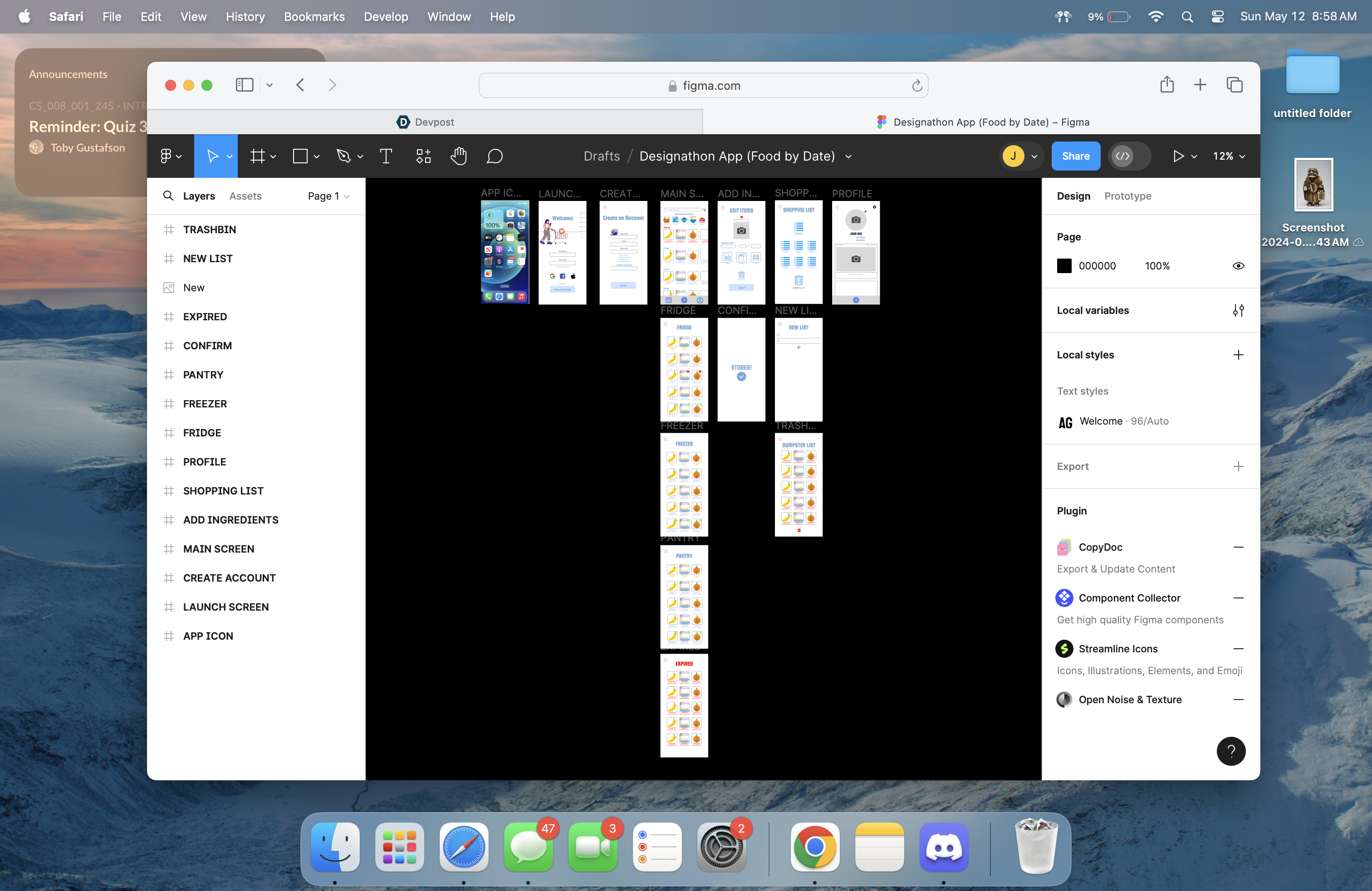Viewport: 1372px width, 891px height.
Task: Toggle Dev Mode switch
Action: (1129, 156)
